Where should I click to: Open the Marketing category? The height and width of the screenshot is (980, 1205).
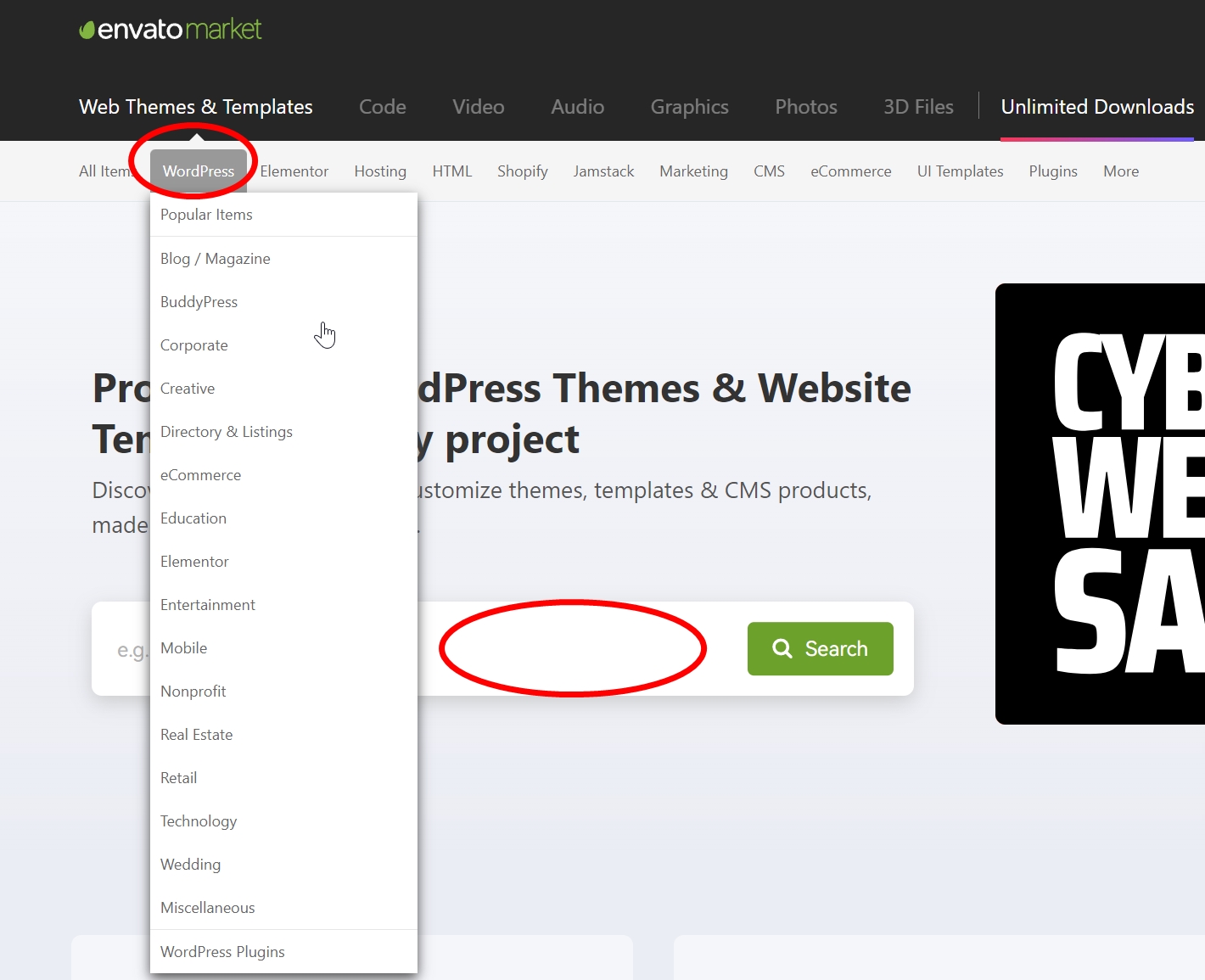coord(694,171)
